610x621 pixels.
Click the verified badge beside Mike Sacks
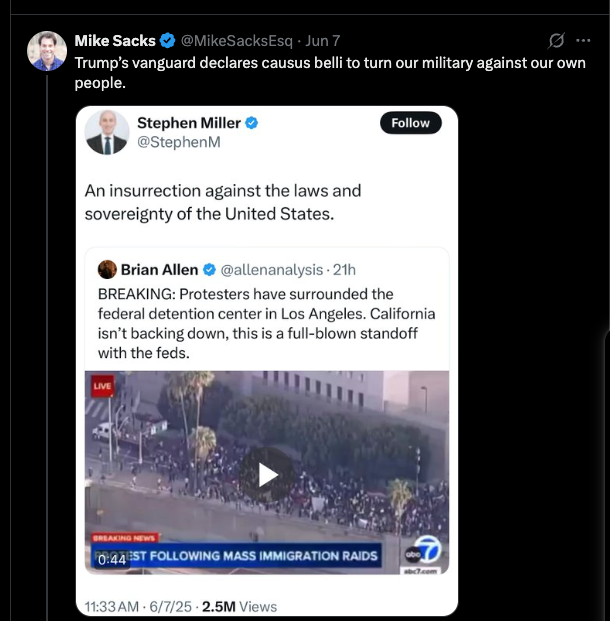click(168, 41)
